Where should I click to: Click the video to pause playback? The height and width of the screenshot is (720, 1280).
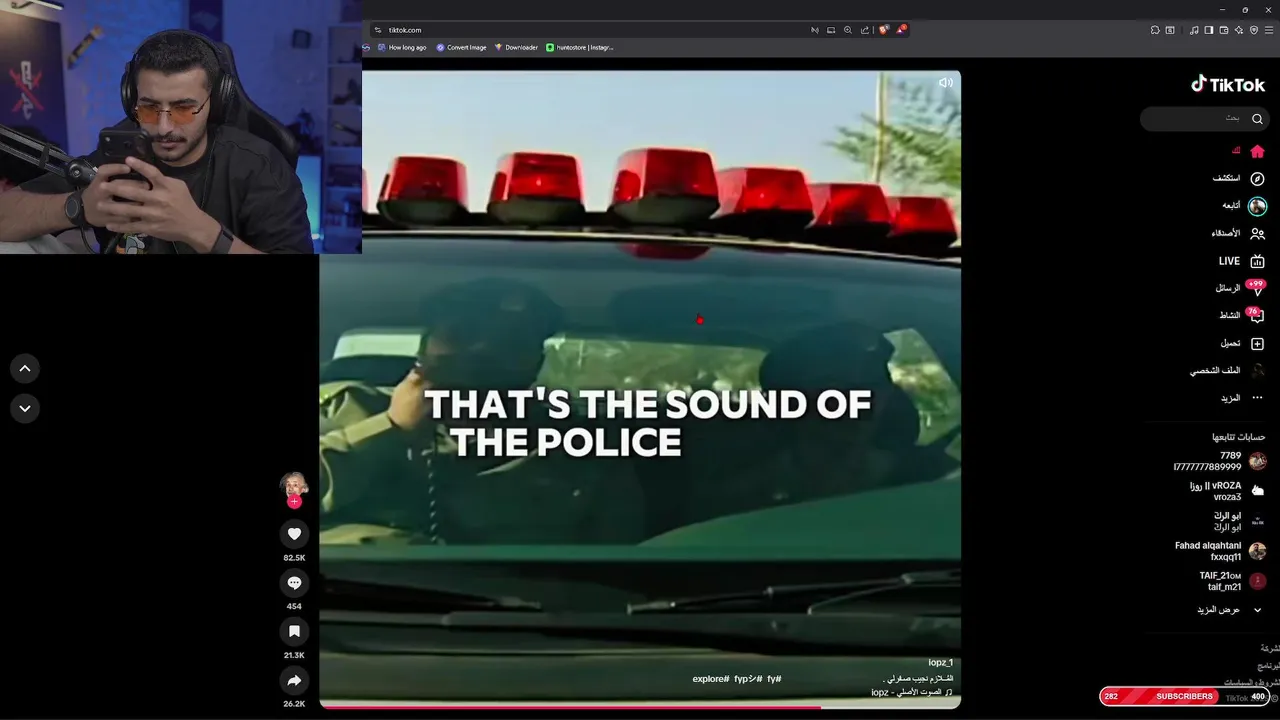point(640,390)
